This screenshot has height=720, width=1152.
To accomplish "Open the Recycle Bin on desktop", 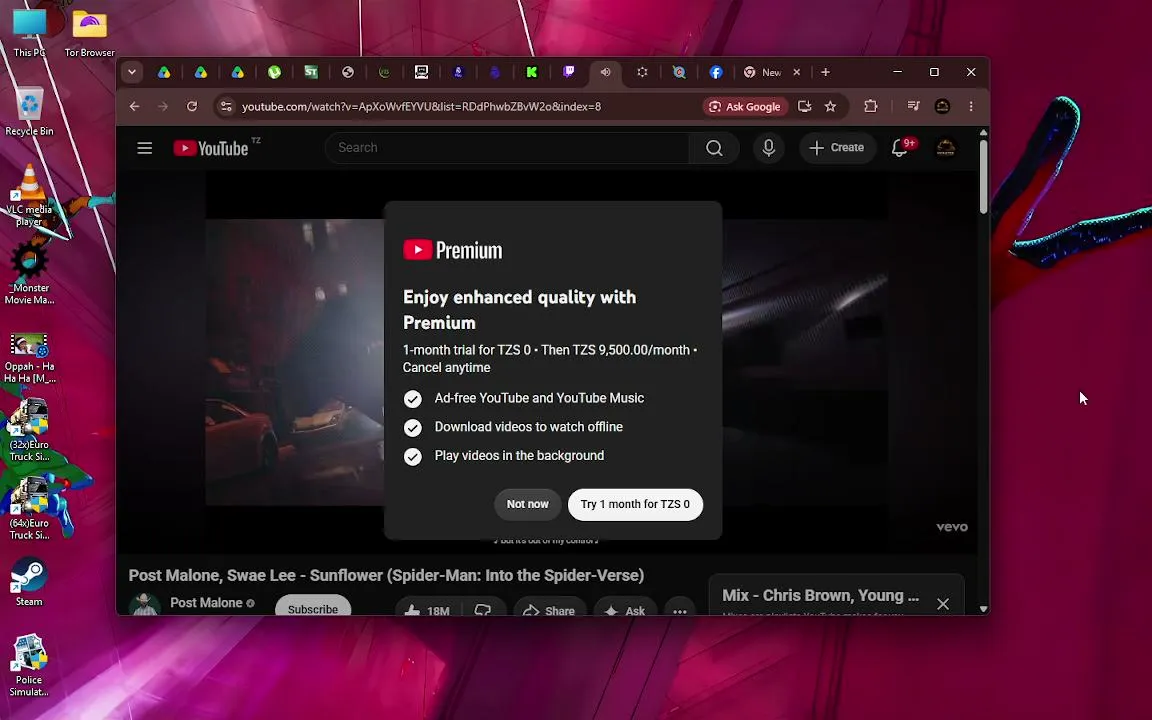I will (29, 112).
